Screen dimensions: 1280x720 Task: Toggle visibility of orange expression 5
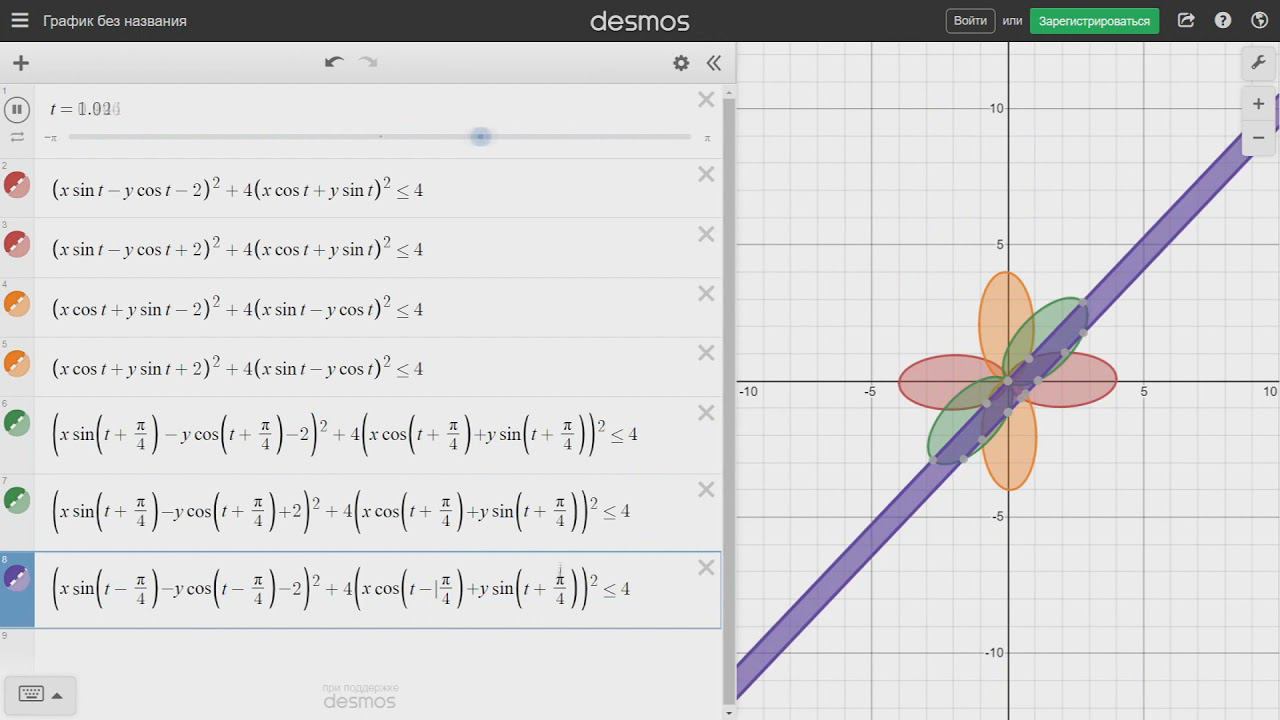17,364
